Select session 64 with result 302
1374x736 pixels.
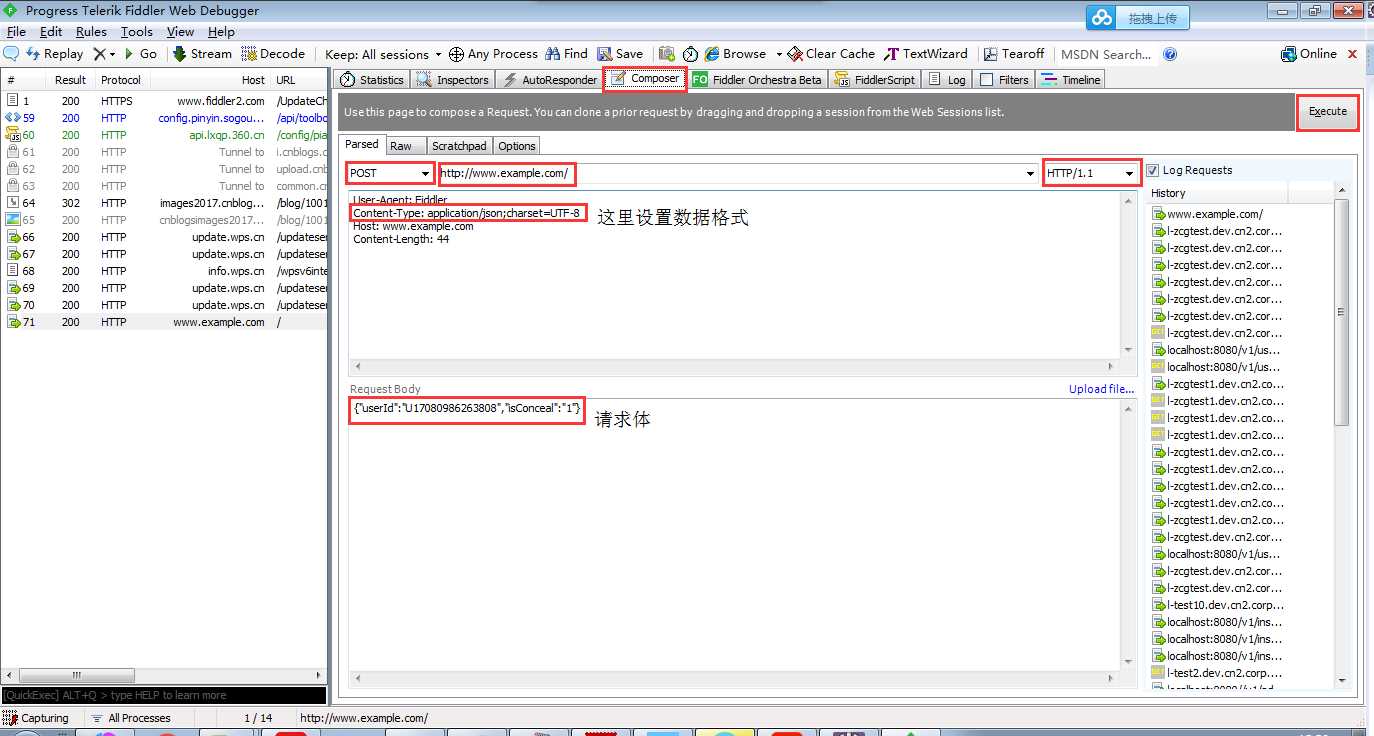(x=164, y=203)
